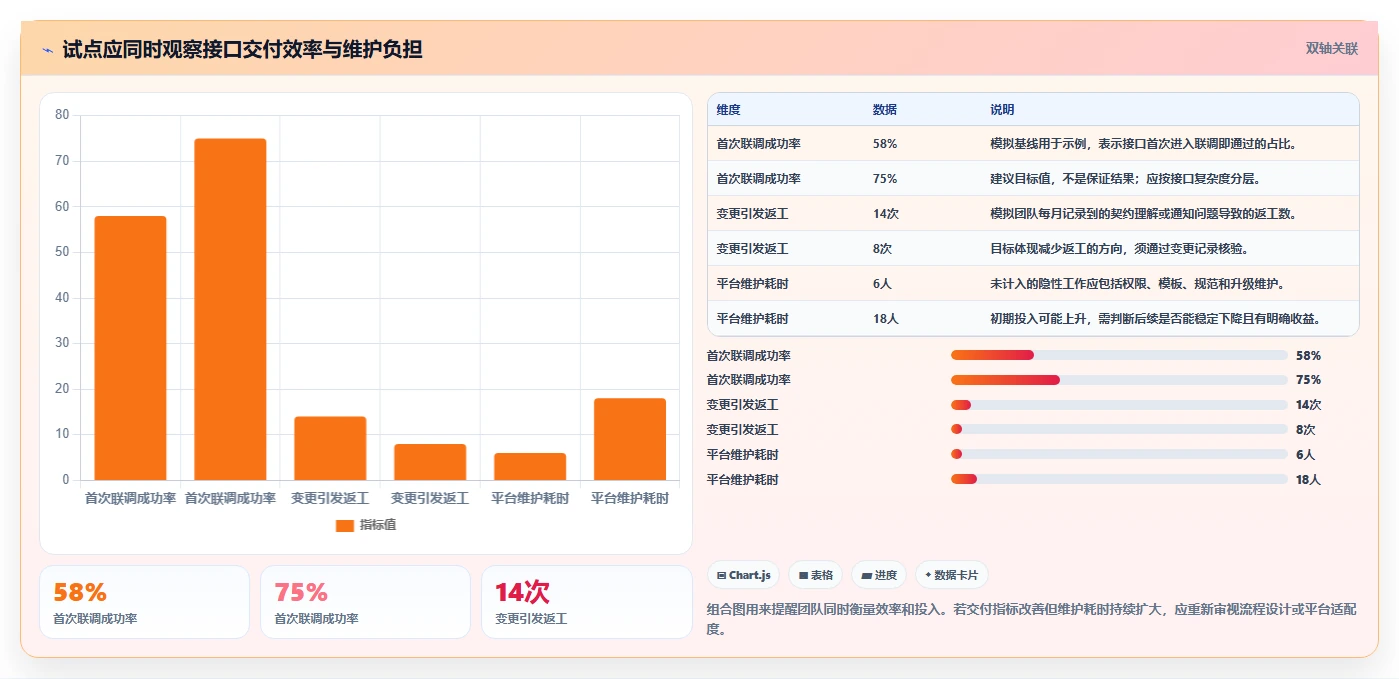The height and width of the screenshot is (679, 1399).
Task: Click the description starting 建议目标值
Action: 1125,179
